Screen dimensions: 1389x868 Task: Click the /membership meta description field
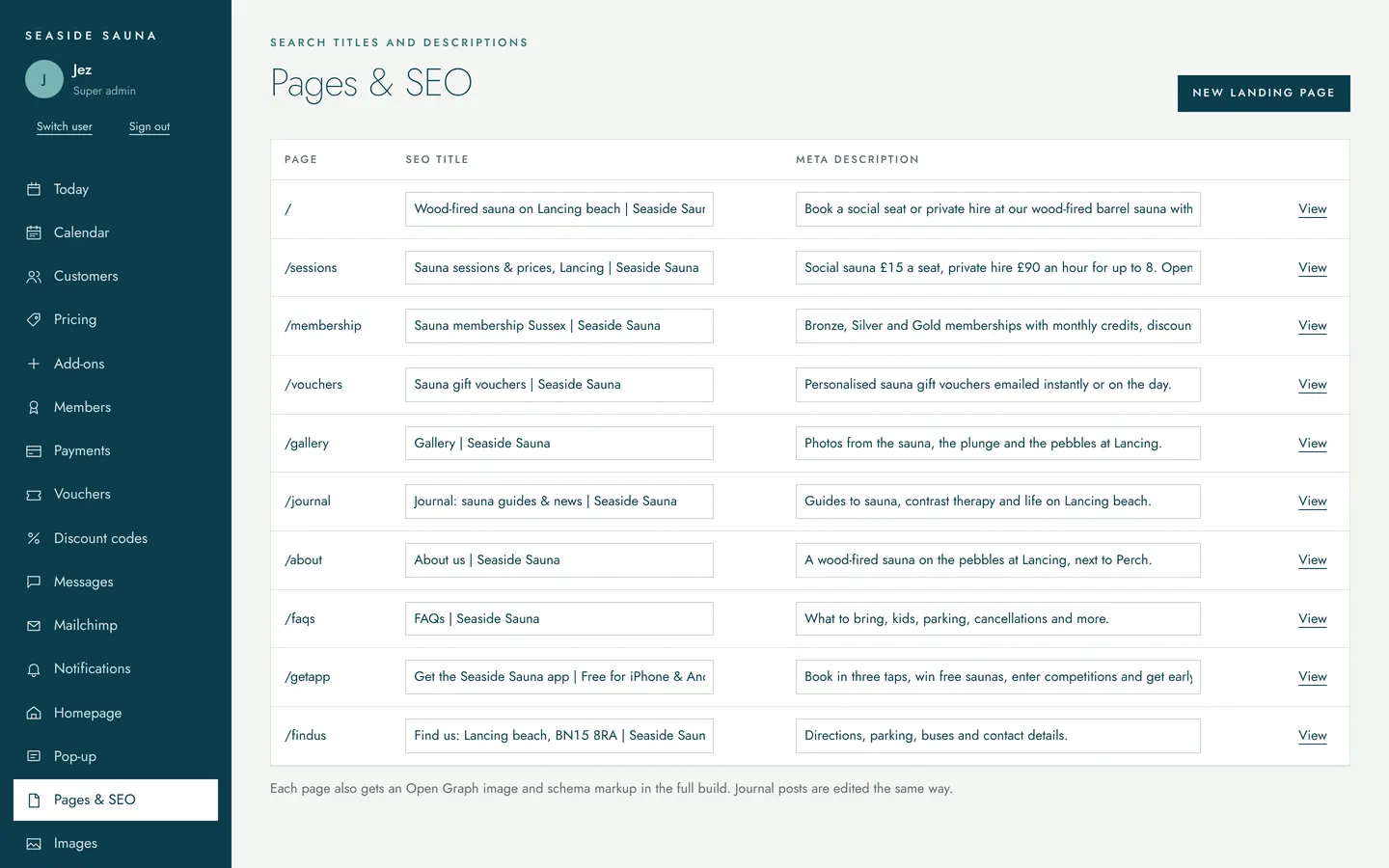tap(998, 325)
